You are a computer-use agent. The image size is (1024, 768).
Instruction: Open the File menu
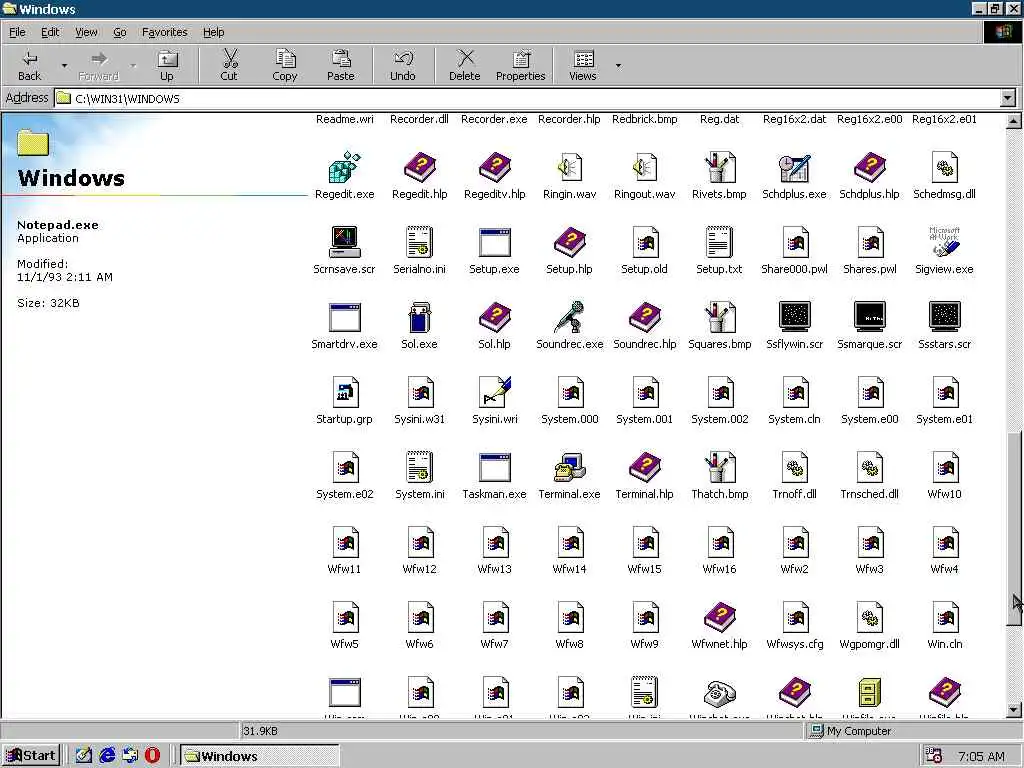pyautogui.click(x=17, y=32)
